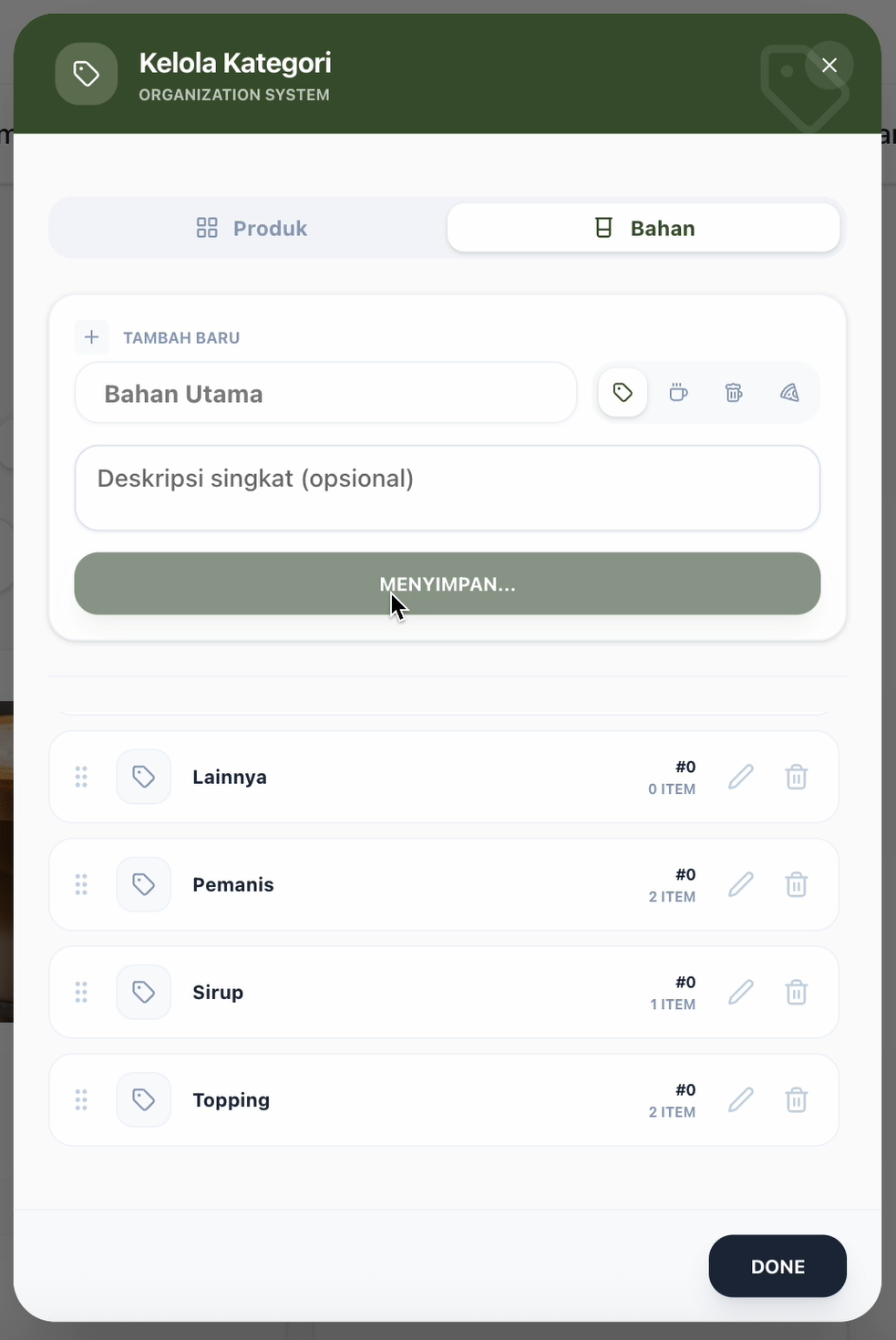Click the tag icon on the Topping row
Image resolution: width=896 pixels, height=1340 pixels.
[x=143, y=1100]
